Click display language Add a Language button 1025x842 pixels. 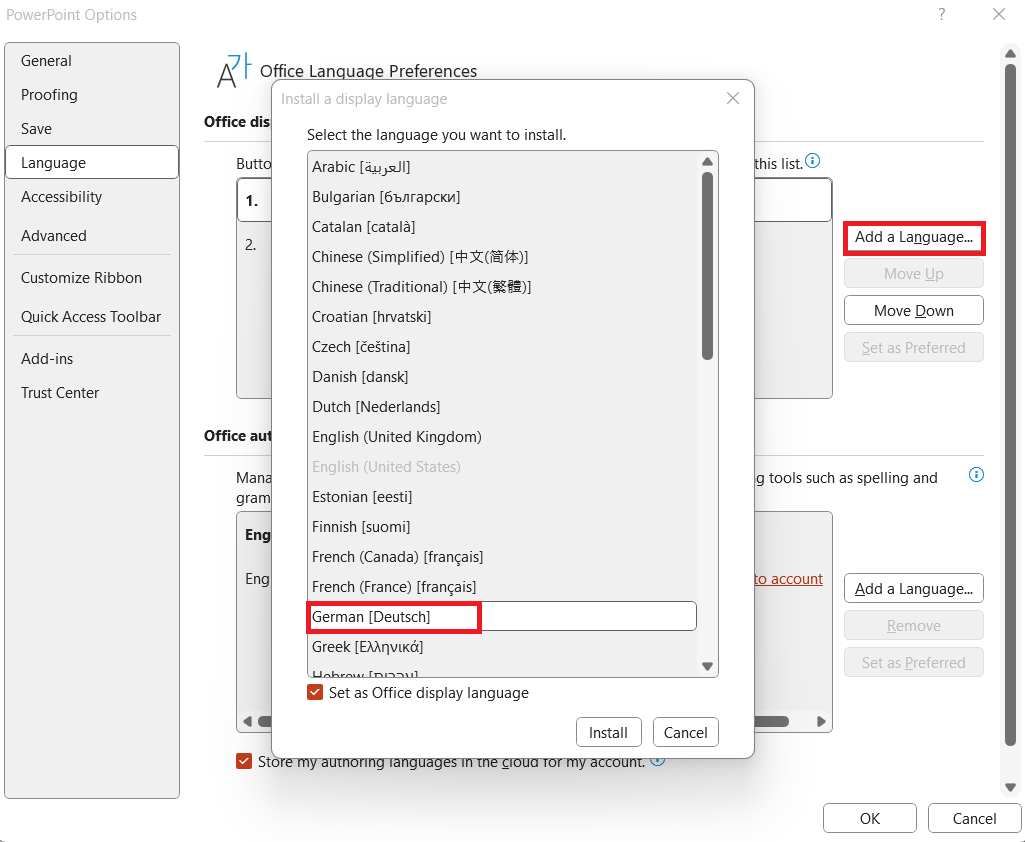pos(914,237)
